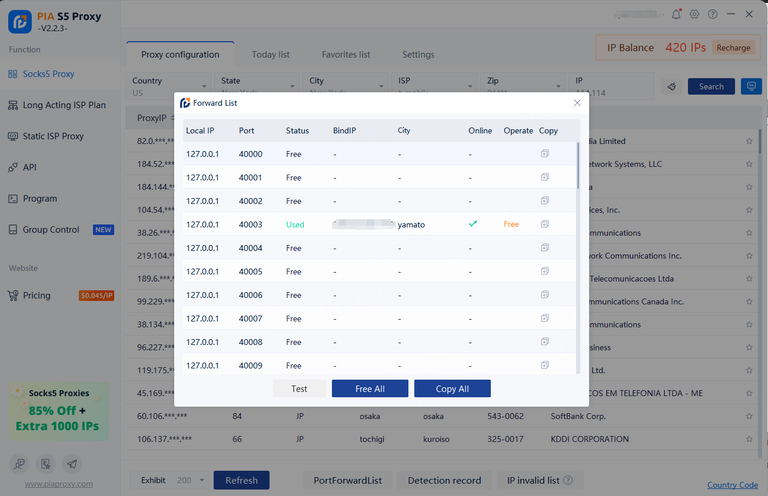Copy the port 40000 forward address
This screenshot has height=496, width=768.
tap(545, 154)
